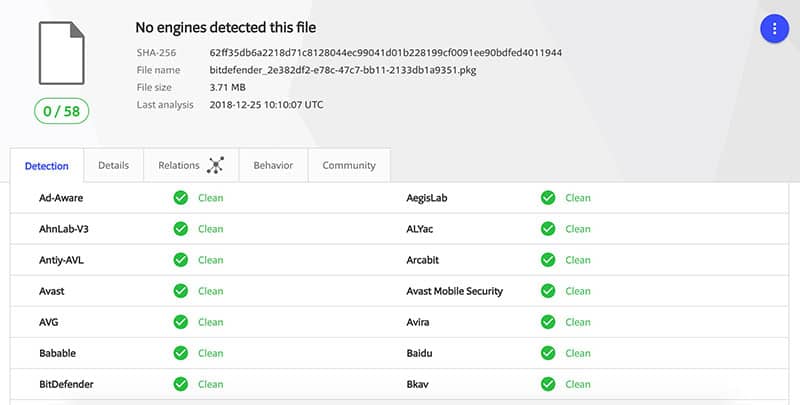Click the Antiy-AVL engine name
Screen dimensions: 800x405
61,260
